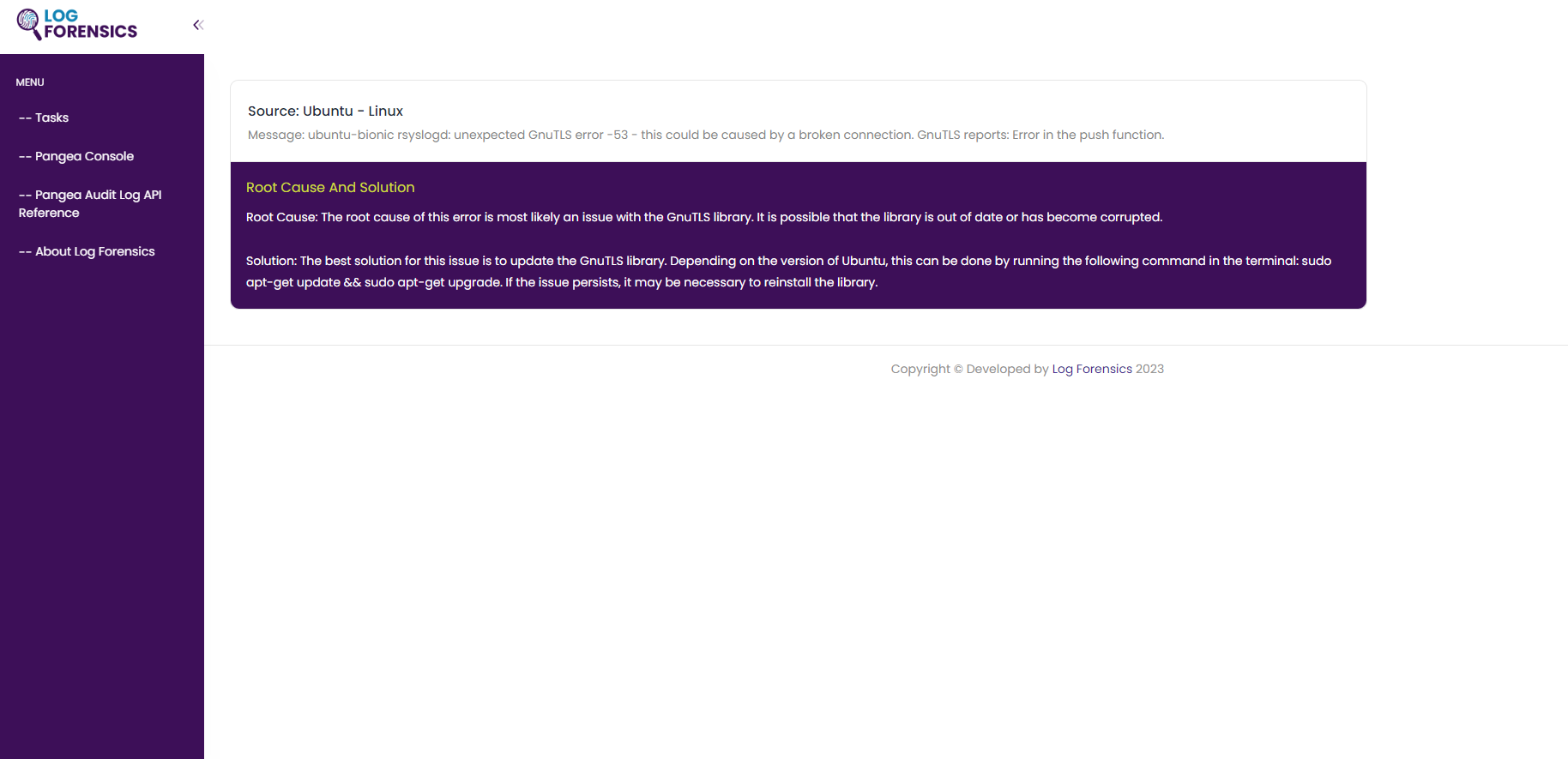1568x759 pixels.
Task: Click the Root Cause paragraph text
Action: 704,217
